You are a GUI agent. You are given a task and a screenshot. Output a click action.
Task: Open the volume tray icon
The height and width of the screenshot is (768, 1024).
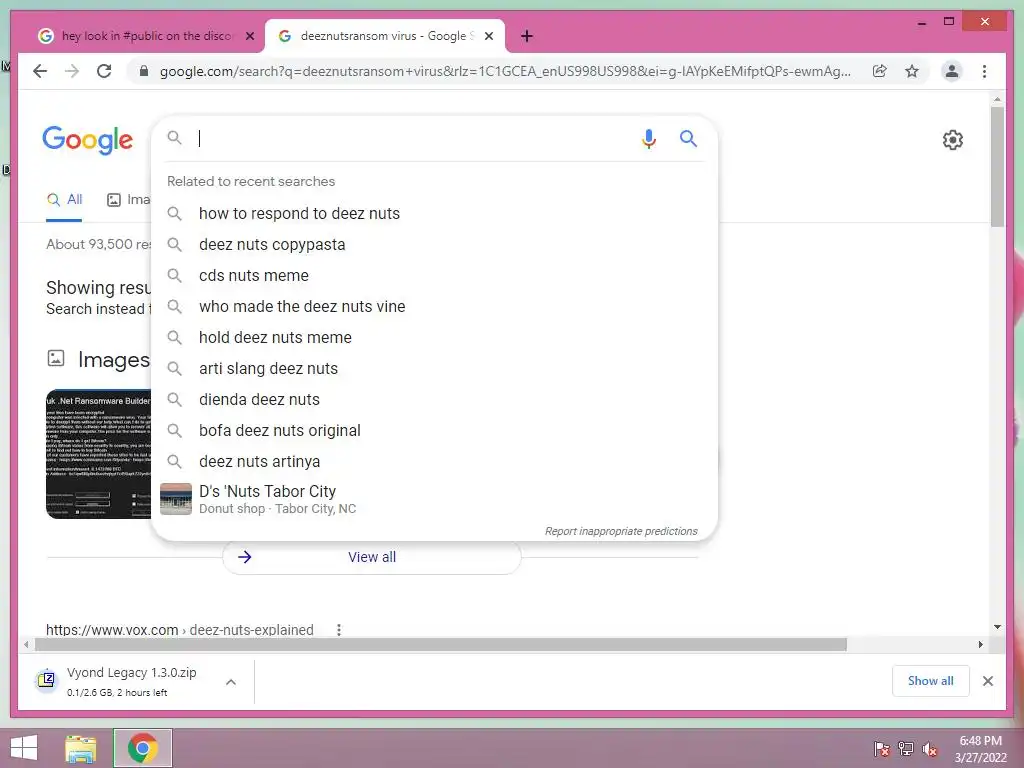tap(930, 749)
